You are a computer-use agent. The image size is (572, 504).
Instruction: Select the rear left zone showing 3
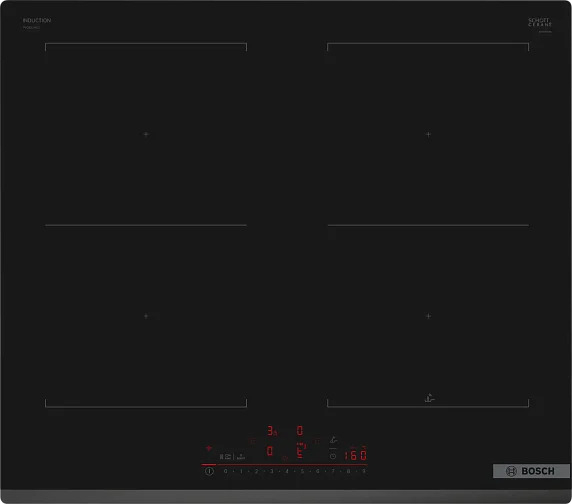tap(272, 431)
